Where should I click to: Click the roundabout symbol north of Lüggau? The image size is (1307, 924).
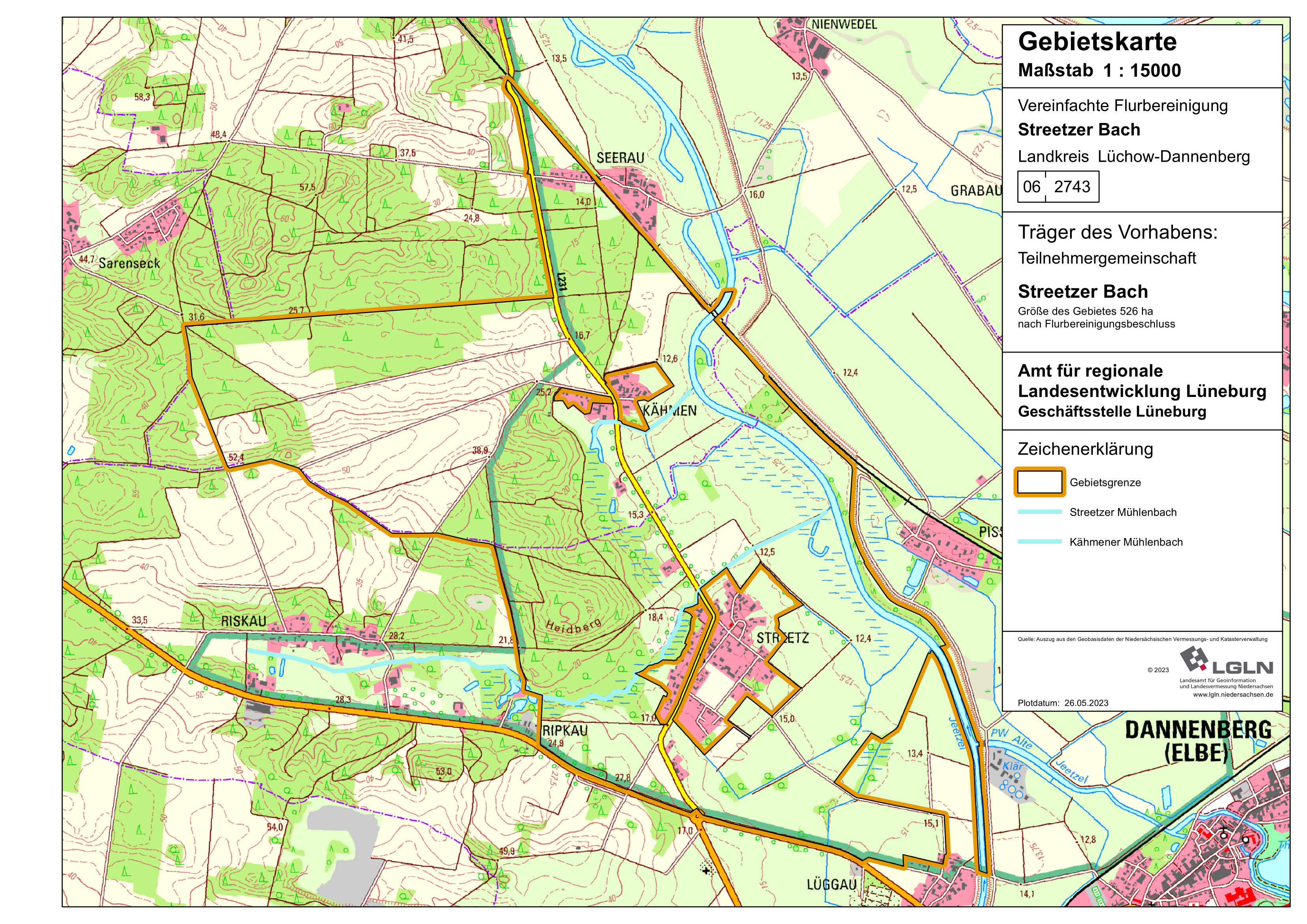point(697,816)
